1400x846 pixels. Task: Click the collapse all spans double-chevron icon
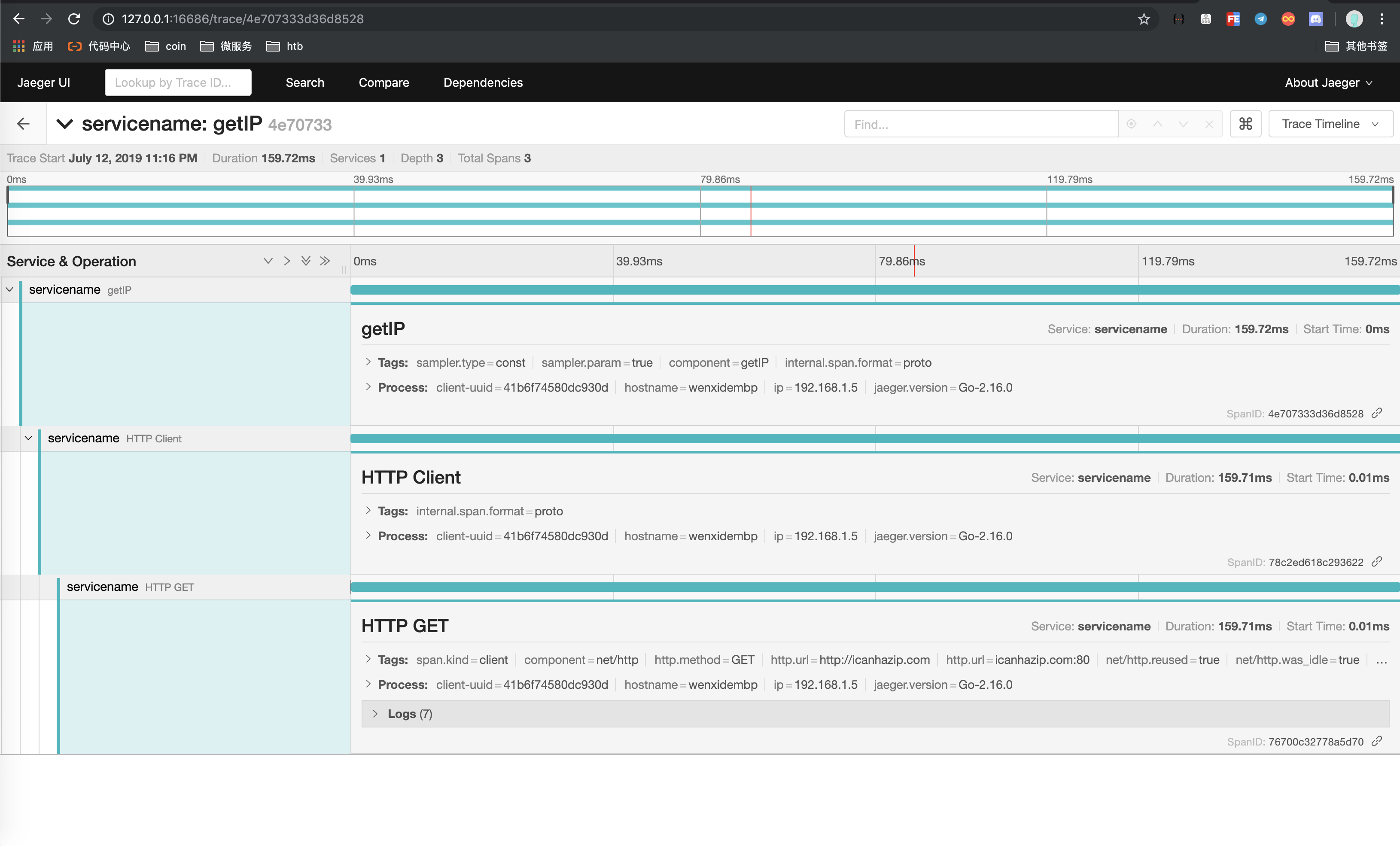[325, 261]
